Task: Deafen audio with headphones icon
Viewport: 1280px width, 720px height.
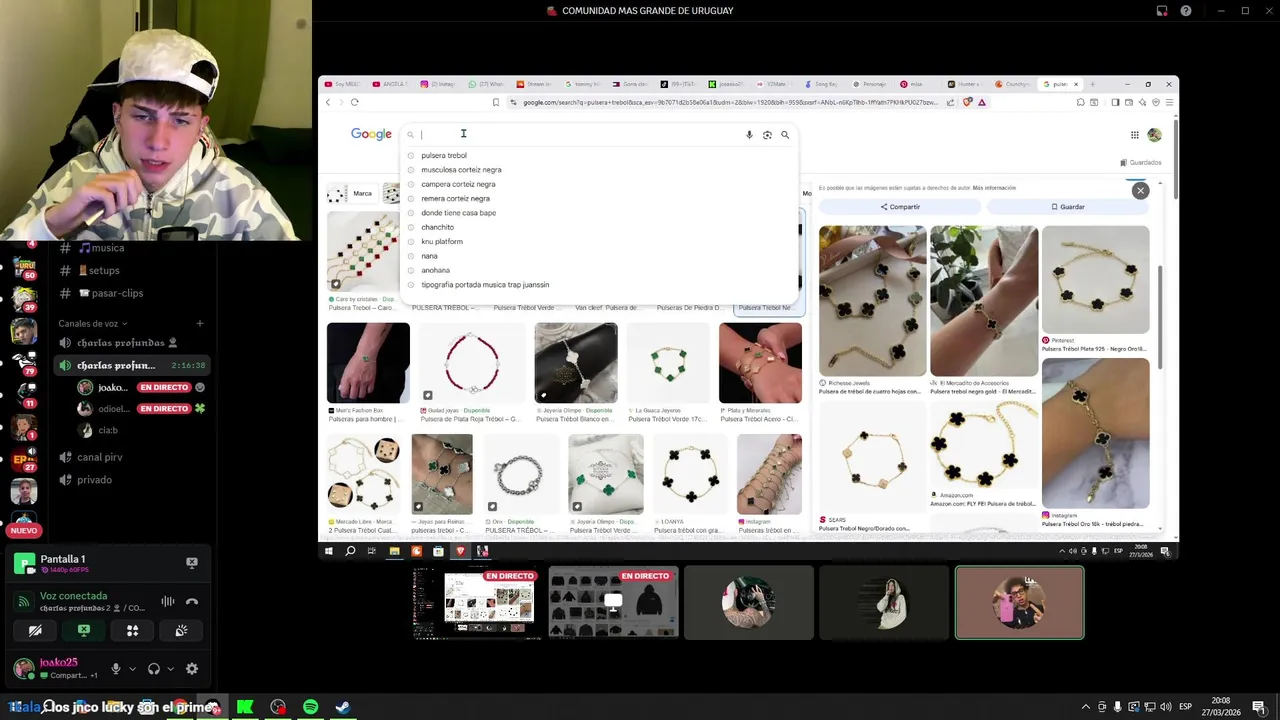Action: [x=154, y=669]
